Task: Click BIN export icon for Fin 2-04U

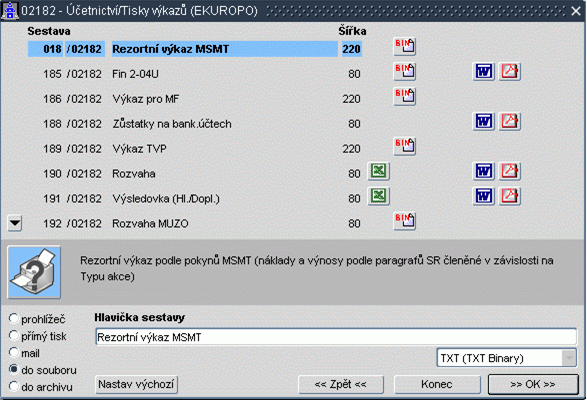Action: 405,71
